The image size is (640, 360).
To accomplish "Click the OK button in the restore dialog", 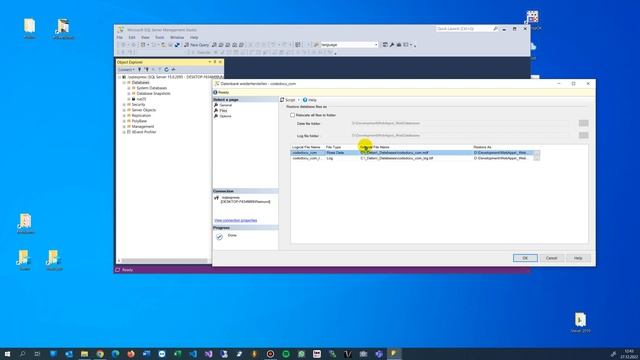I will (525, 258).
